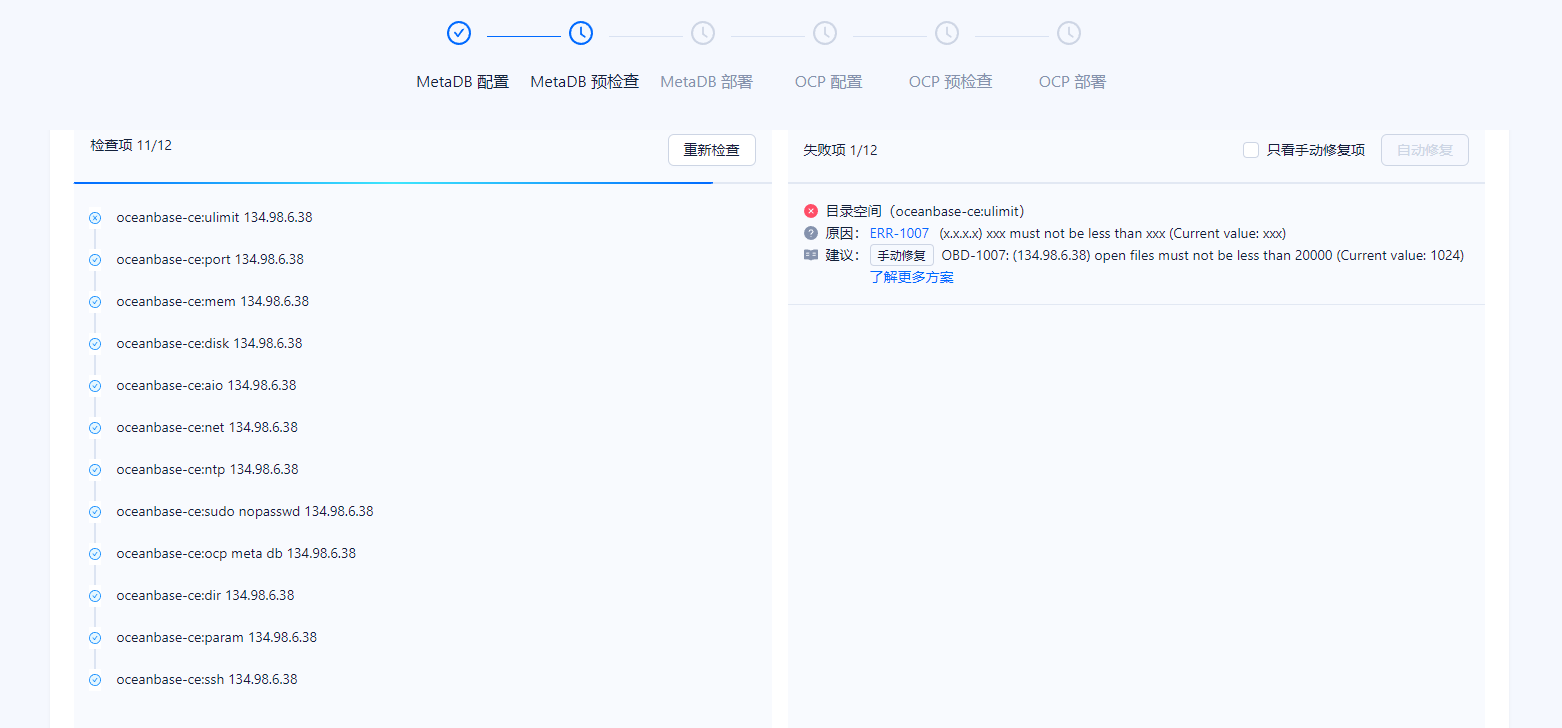Click the passed status icon beside oceanbase-ce:mem
The width and height of the screenshot is (1562, 728).
pyautogui.click(x=95, y=301)
